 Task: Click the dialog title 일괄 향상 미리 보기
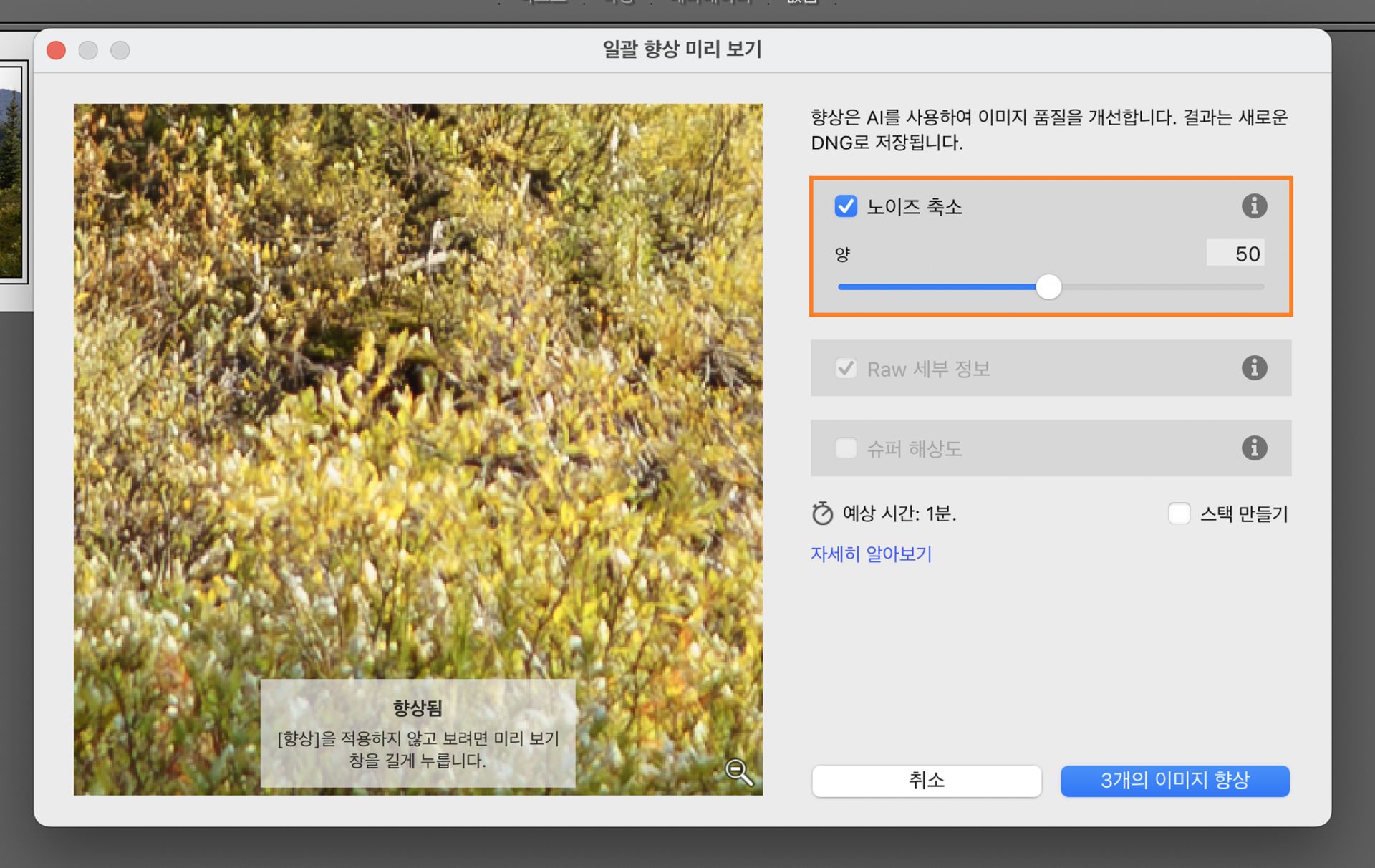pos(682,49)
